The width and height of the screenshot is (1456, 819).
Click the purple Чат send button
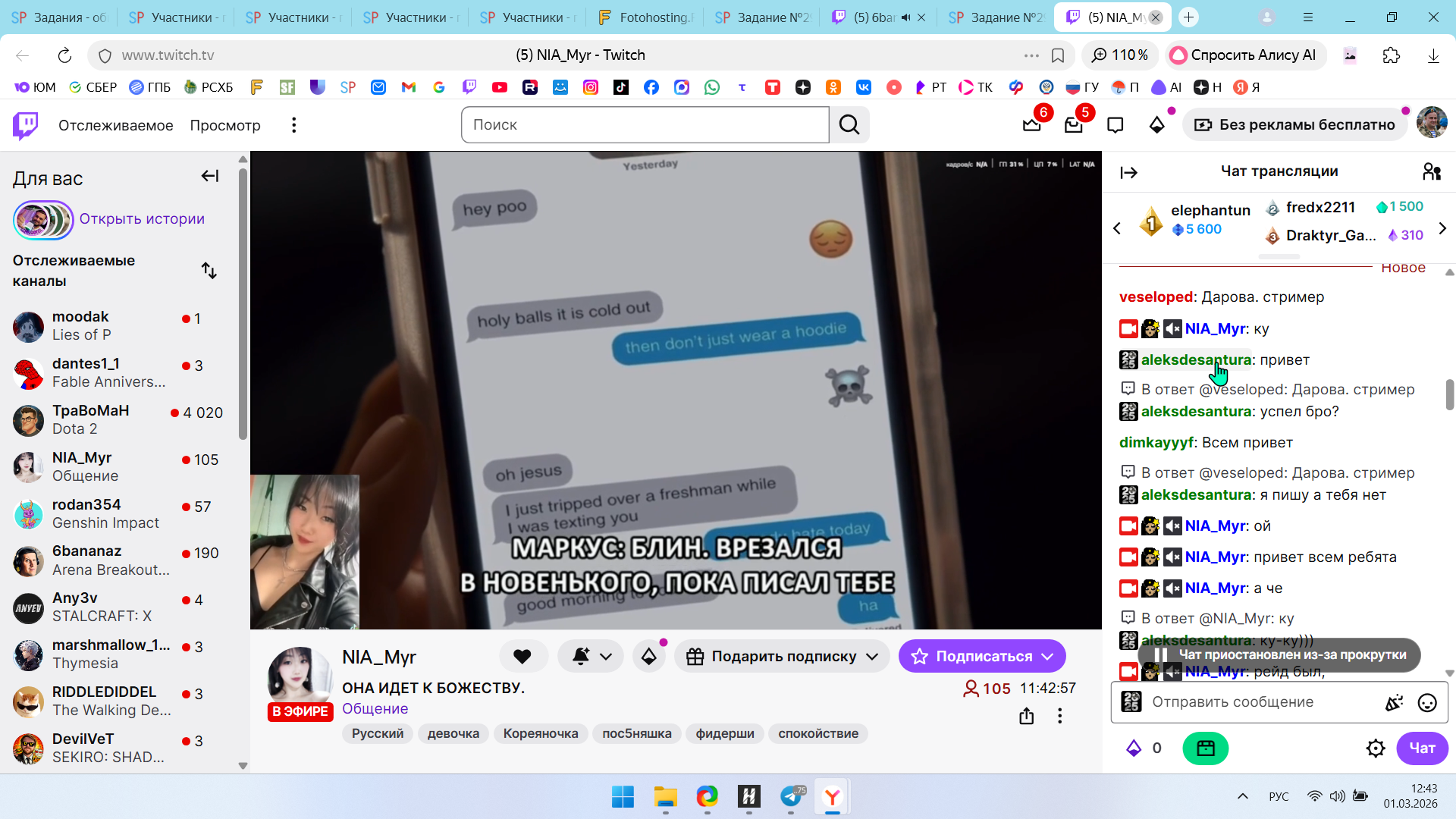pyautogui.click(x=1421, y=748)
